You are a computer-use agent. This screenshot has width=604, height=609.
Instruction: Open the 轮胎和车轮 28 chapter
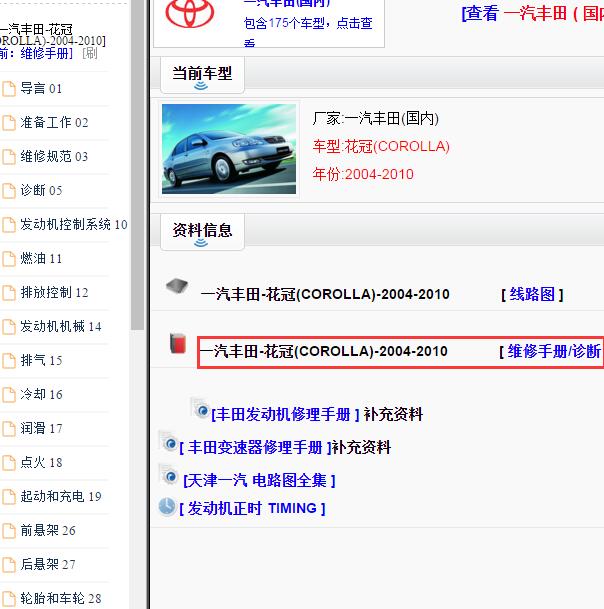pyautogui.click(x=61, y=599)
